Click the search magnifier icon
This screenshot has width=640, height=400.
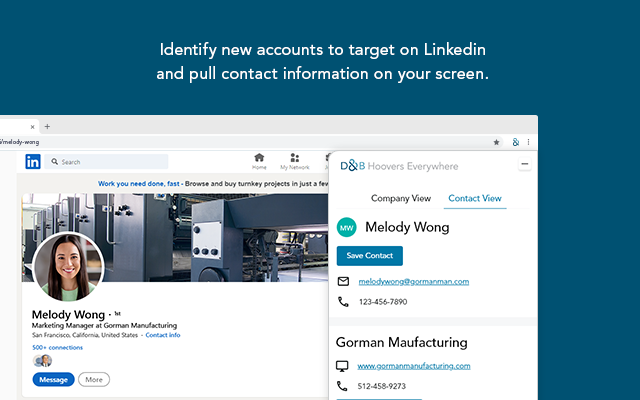tap(55, 162)
